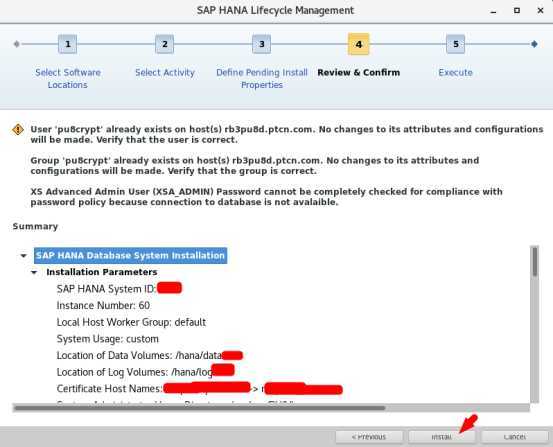
Task: Click the Install button
Action: (x=442, y=437)
